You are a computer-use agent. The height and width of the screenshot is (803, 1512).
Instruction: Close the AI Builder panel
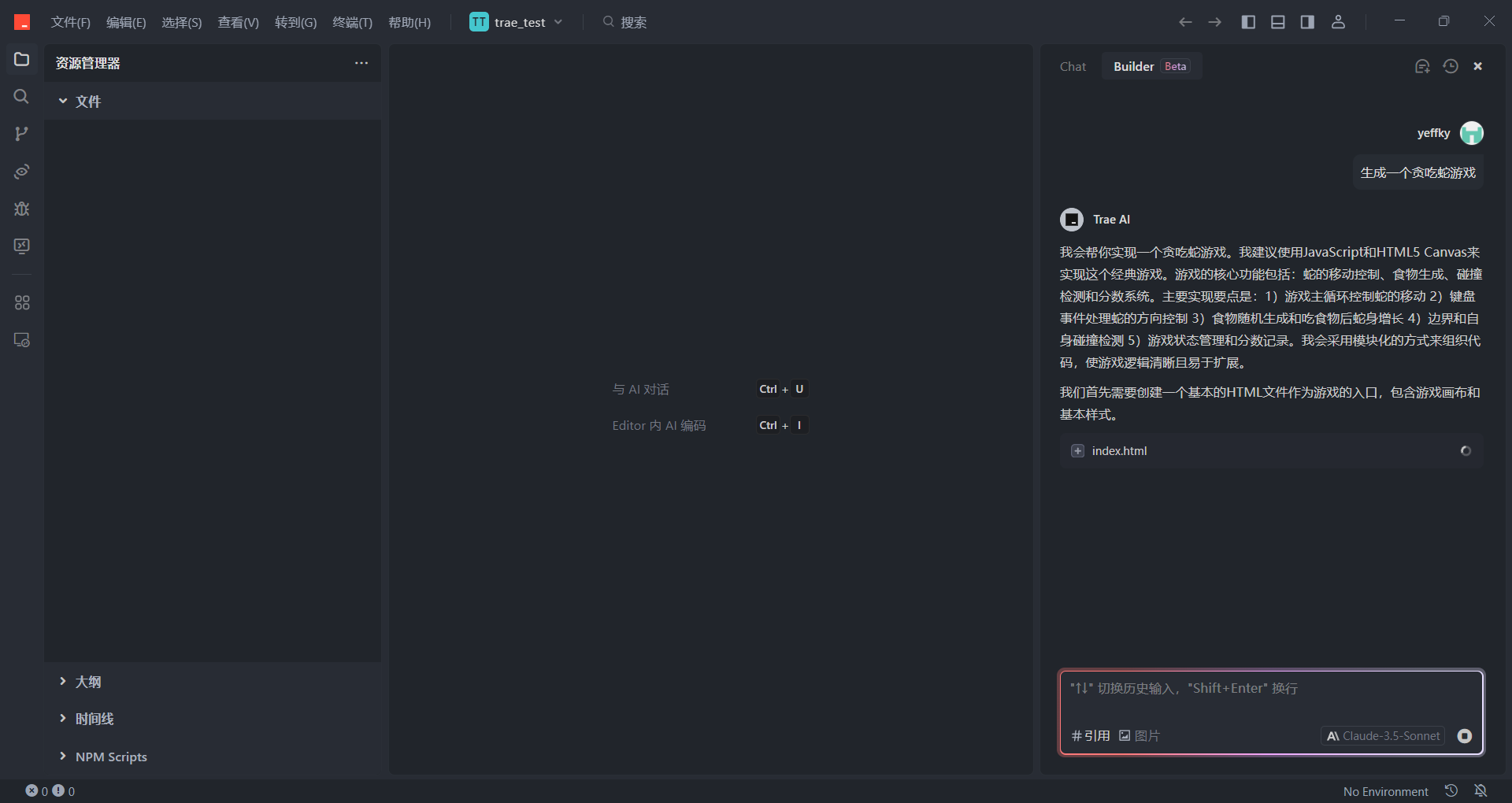[1478, 66]
